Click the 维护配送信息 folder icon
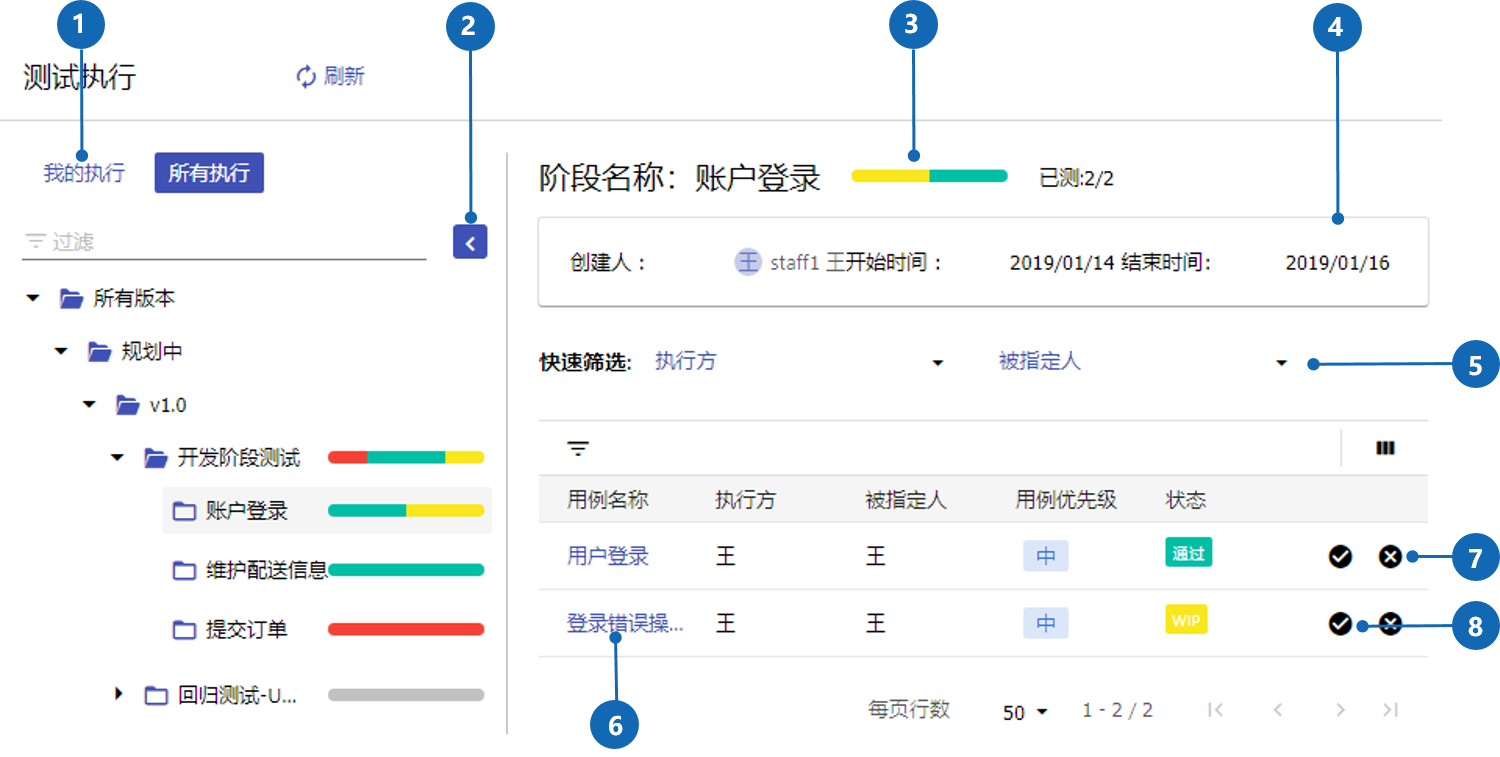Screen dimensions: 1500x757 pos(183,570)
